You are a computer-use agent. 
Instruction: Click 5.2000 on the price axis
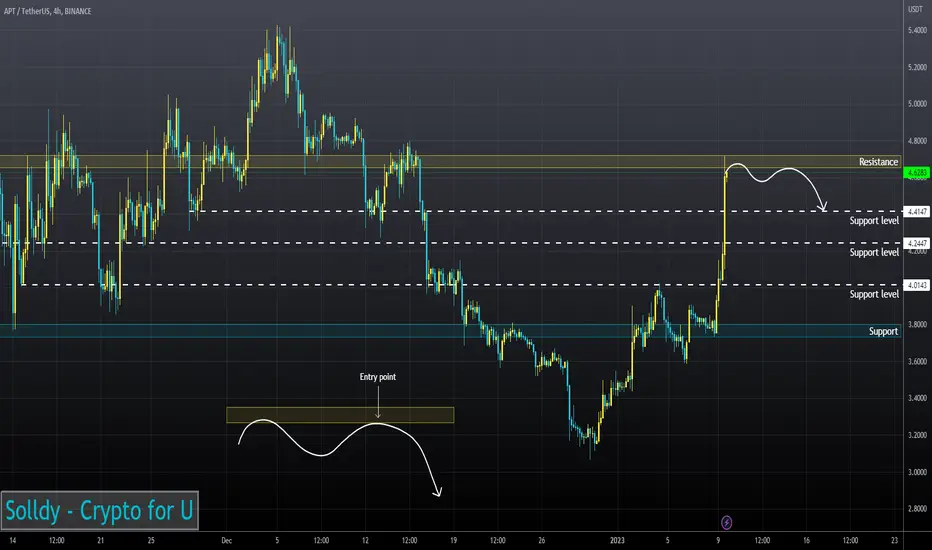(x=917, y=67)
